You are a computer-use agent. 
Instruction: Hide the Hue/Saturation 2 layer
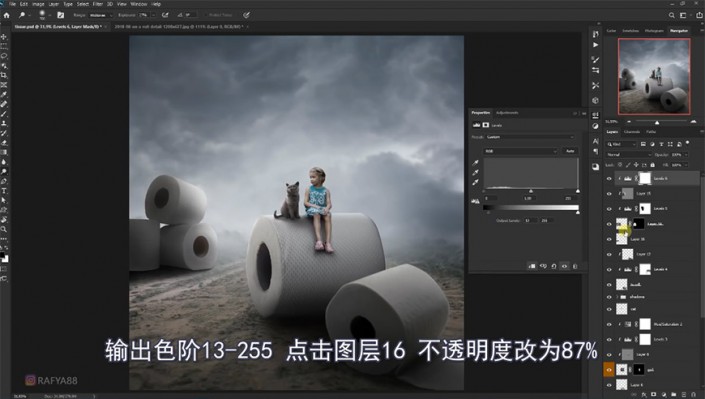(609, 324)
